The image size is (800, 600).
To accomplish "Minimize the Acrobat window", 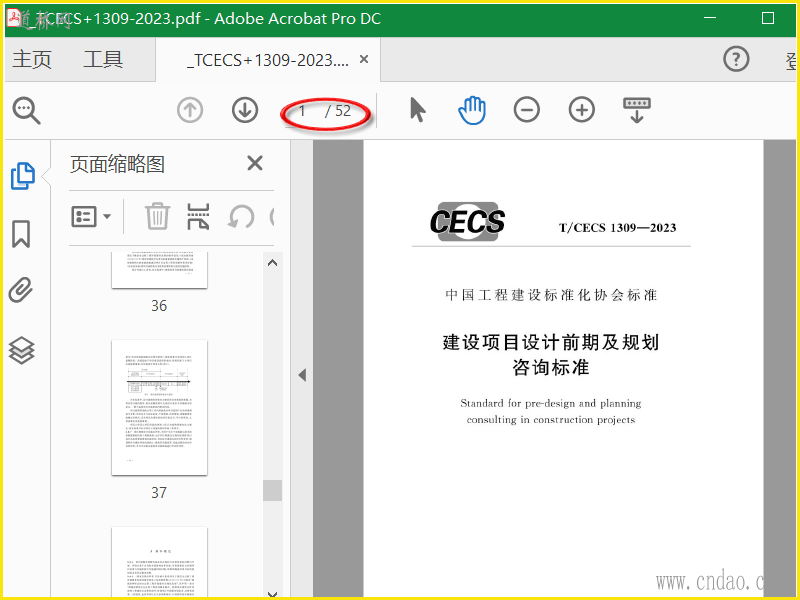I will [x=710, y=18].
